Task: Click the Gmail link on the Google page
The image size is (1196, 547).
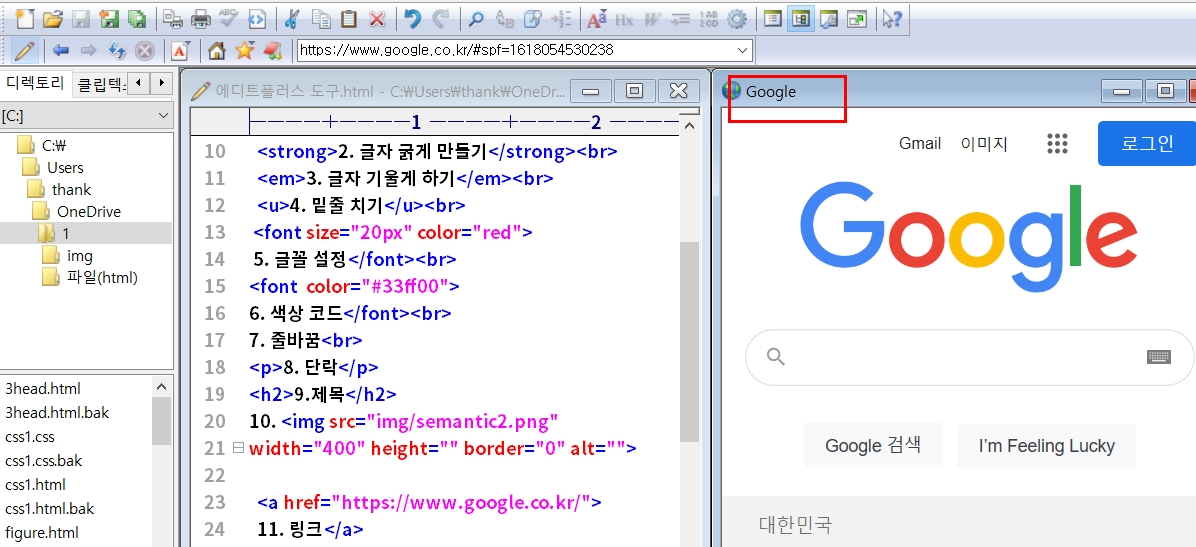Action: point(920,143)
